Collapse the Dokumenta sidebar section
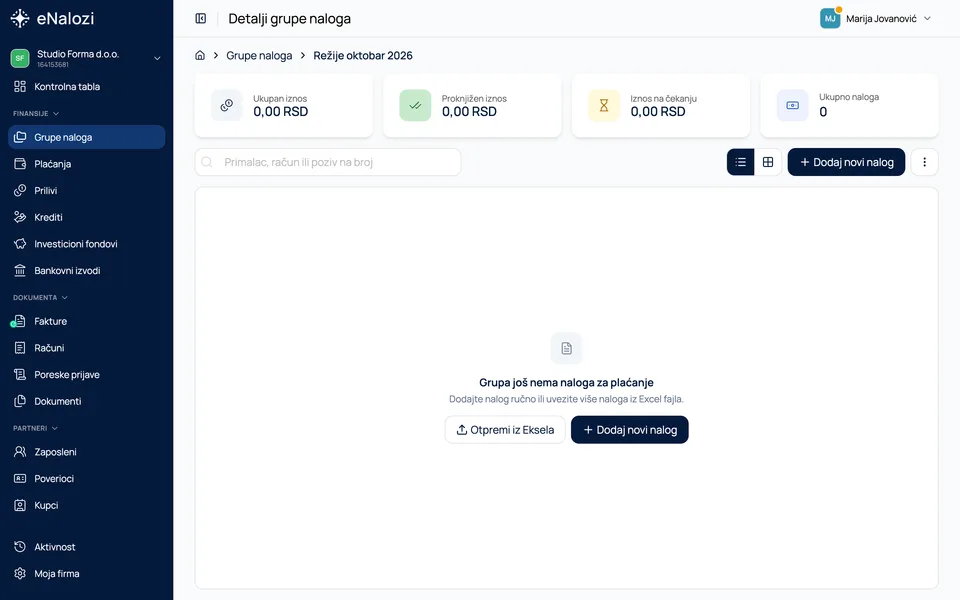960x600 pixels. click(40, 298)
